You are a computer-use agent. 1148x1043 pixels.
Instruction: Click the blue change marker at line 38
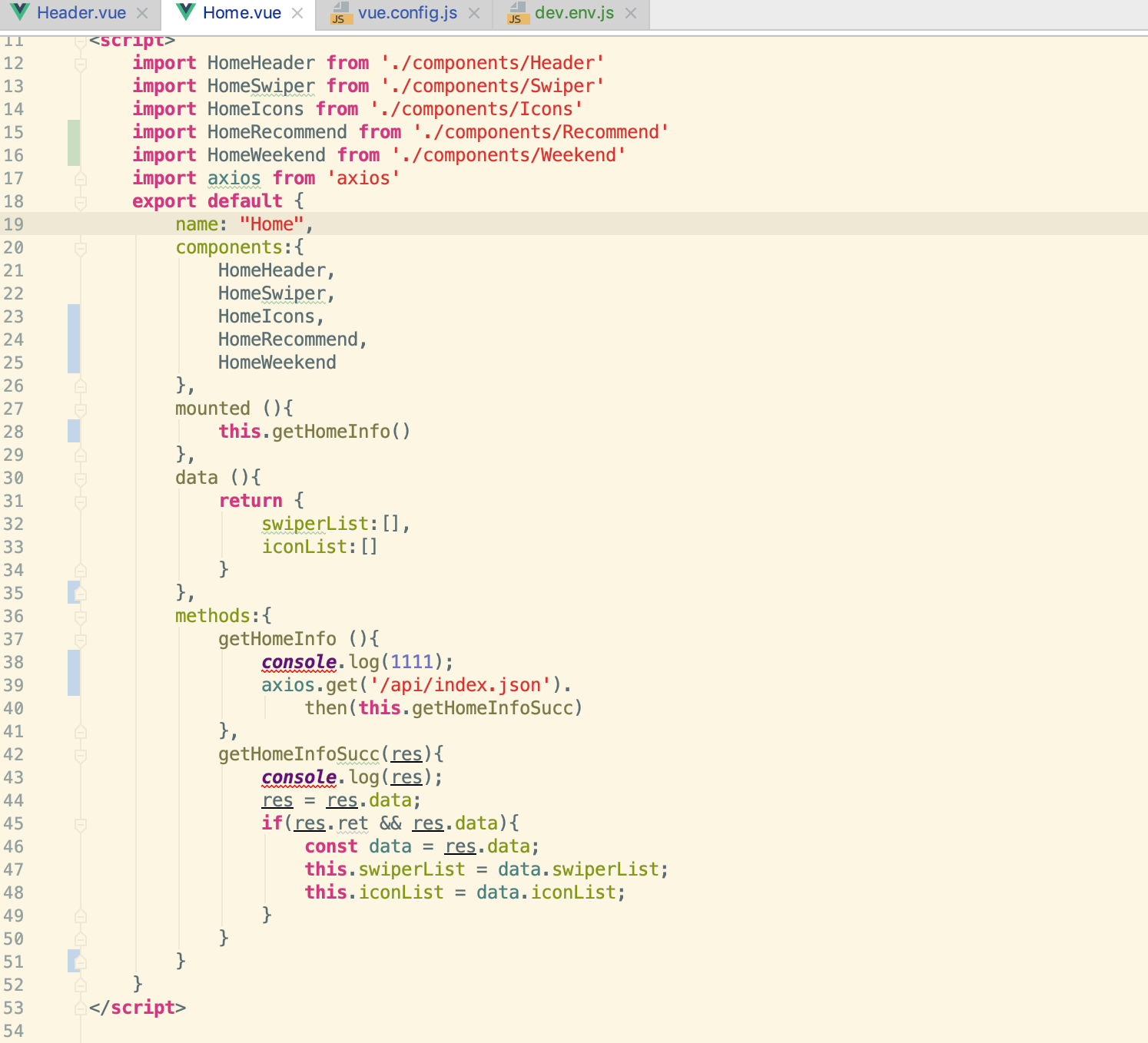pos(74,673)
